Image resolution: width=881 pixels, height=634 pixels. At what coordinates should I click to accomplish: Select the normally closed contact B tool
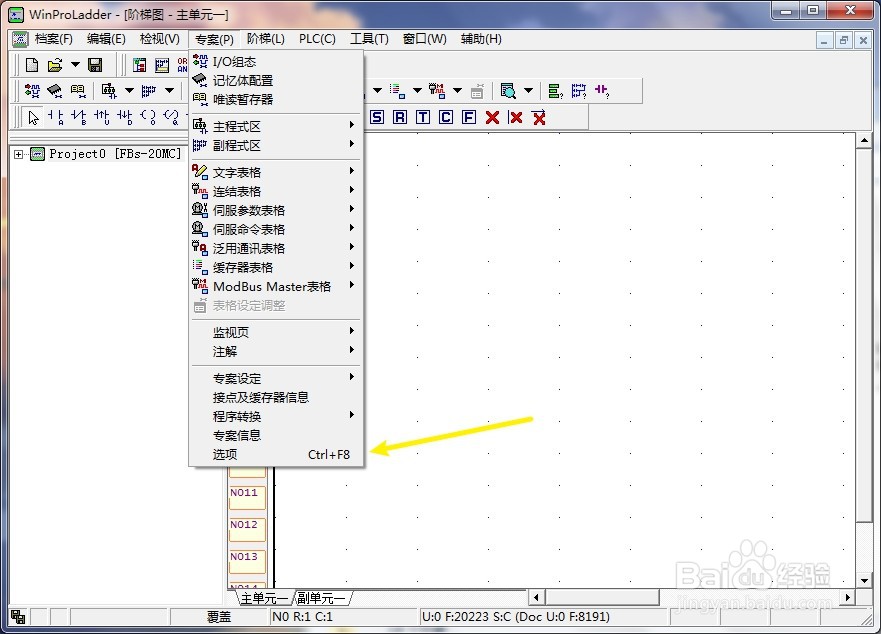coord(79,117)
